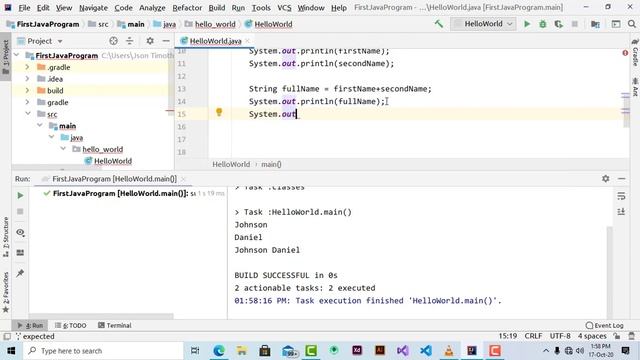Click the UTF-8 encoding in status bar

[x=560, y=336]
